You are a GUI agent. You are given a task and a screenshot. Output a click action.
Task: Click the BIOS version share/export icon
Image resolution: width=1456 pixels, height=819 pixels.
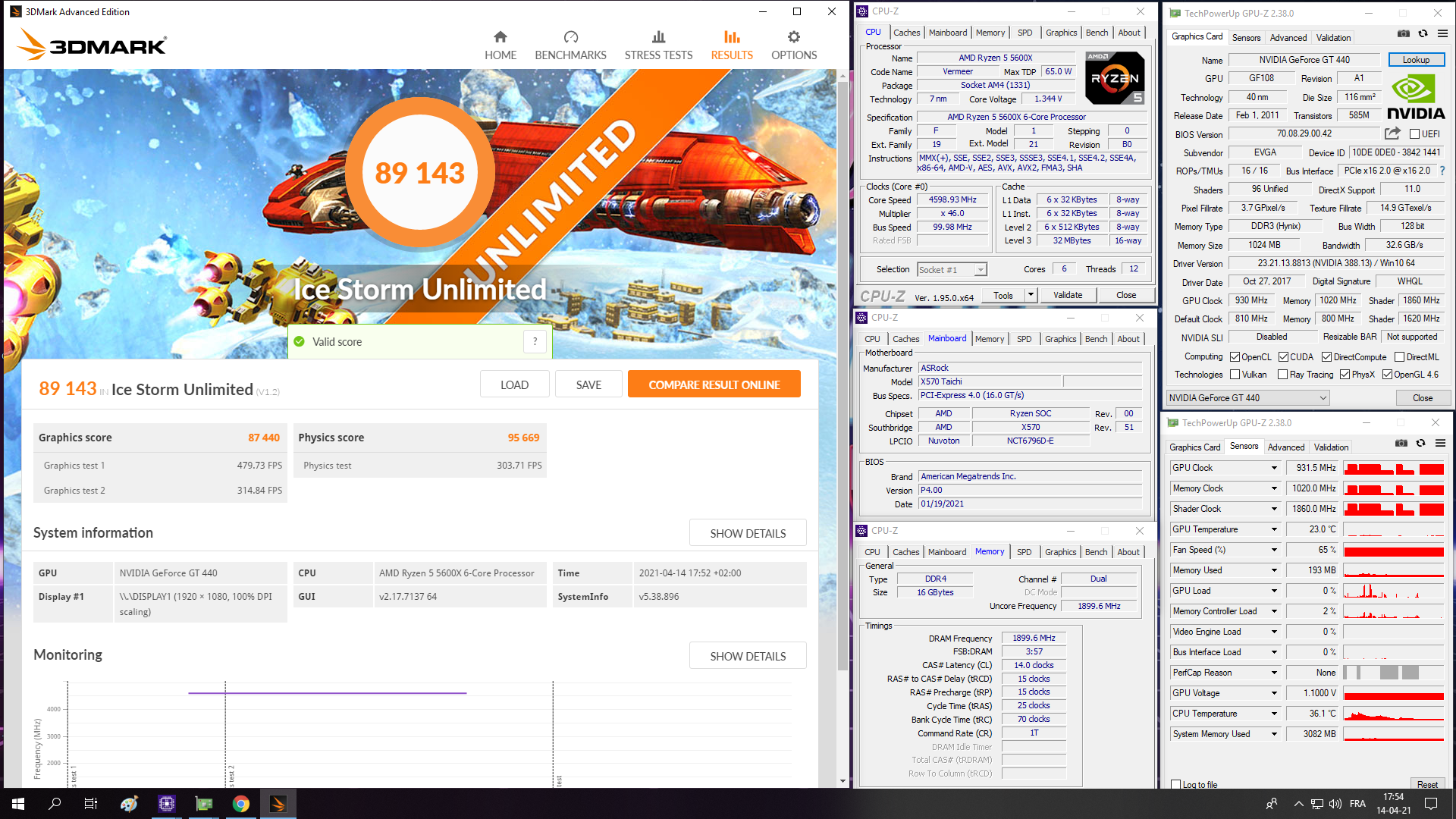1392,133
